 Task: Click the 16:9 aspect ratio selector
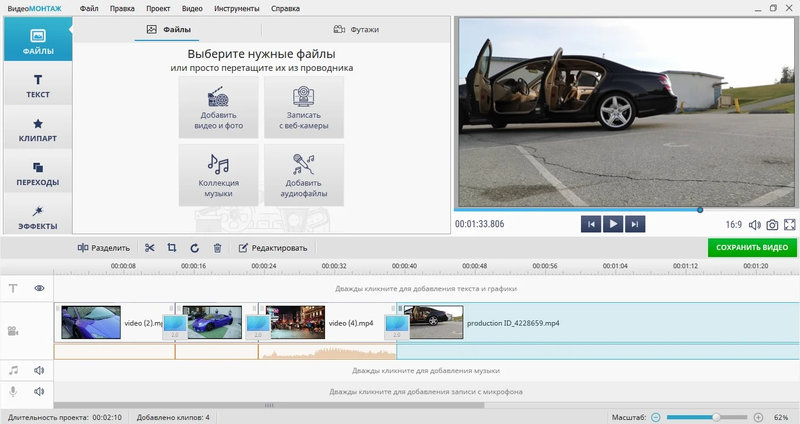pyautogui.click(x=734, y=225)
